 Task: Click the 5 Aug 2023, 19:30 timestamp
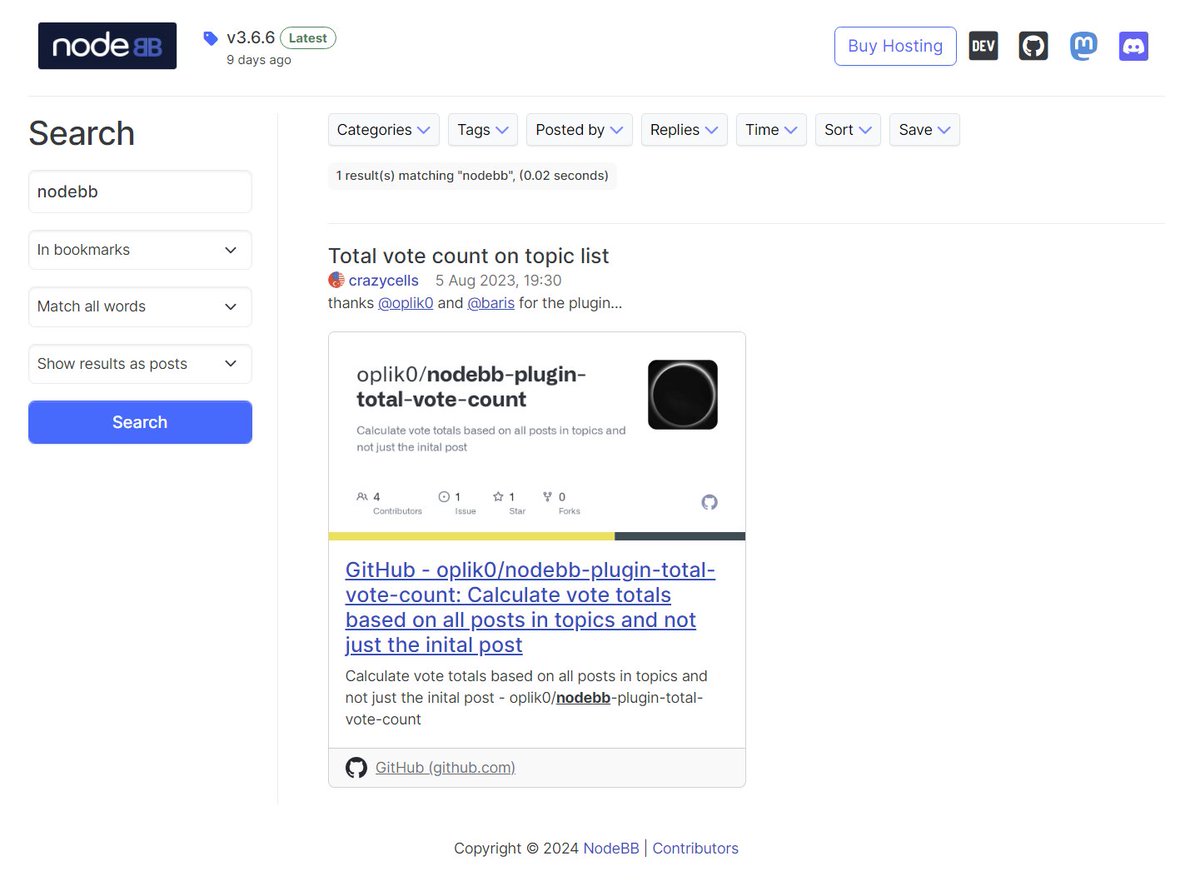pos(498,280)
